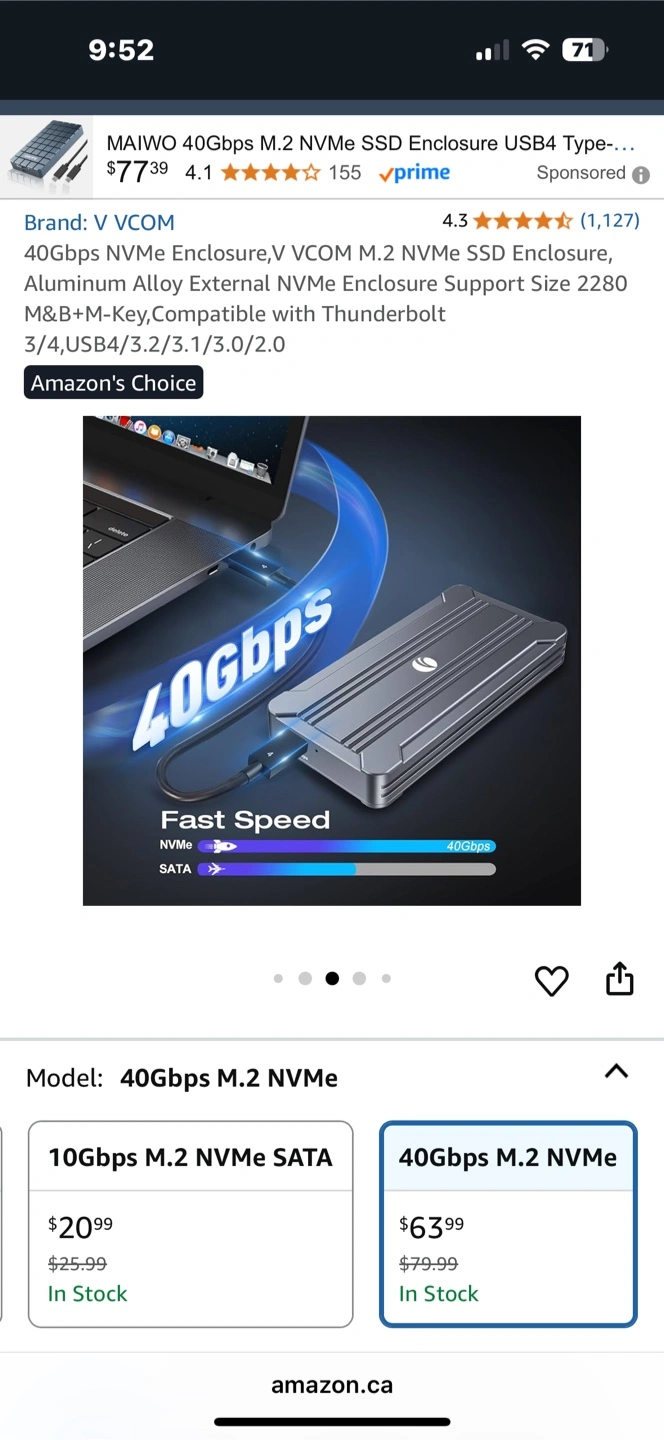The height and width of the screenshot is (1440, 664).
Task: Go to the first image carousel dot
Action: pyautogui.click(x=278, y=979)
